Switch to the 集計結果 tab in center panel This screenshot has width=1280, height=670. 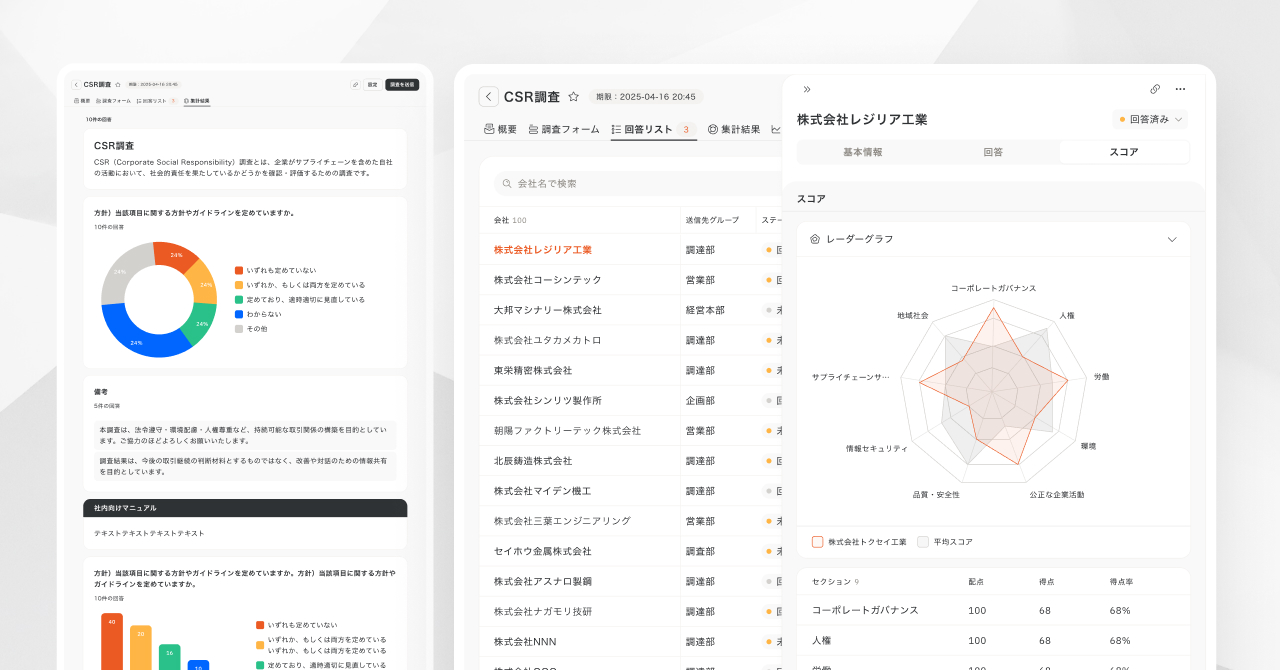click(x=734, y=129)
